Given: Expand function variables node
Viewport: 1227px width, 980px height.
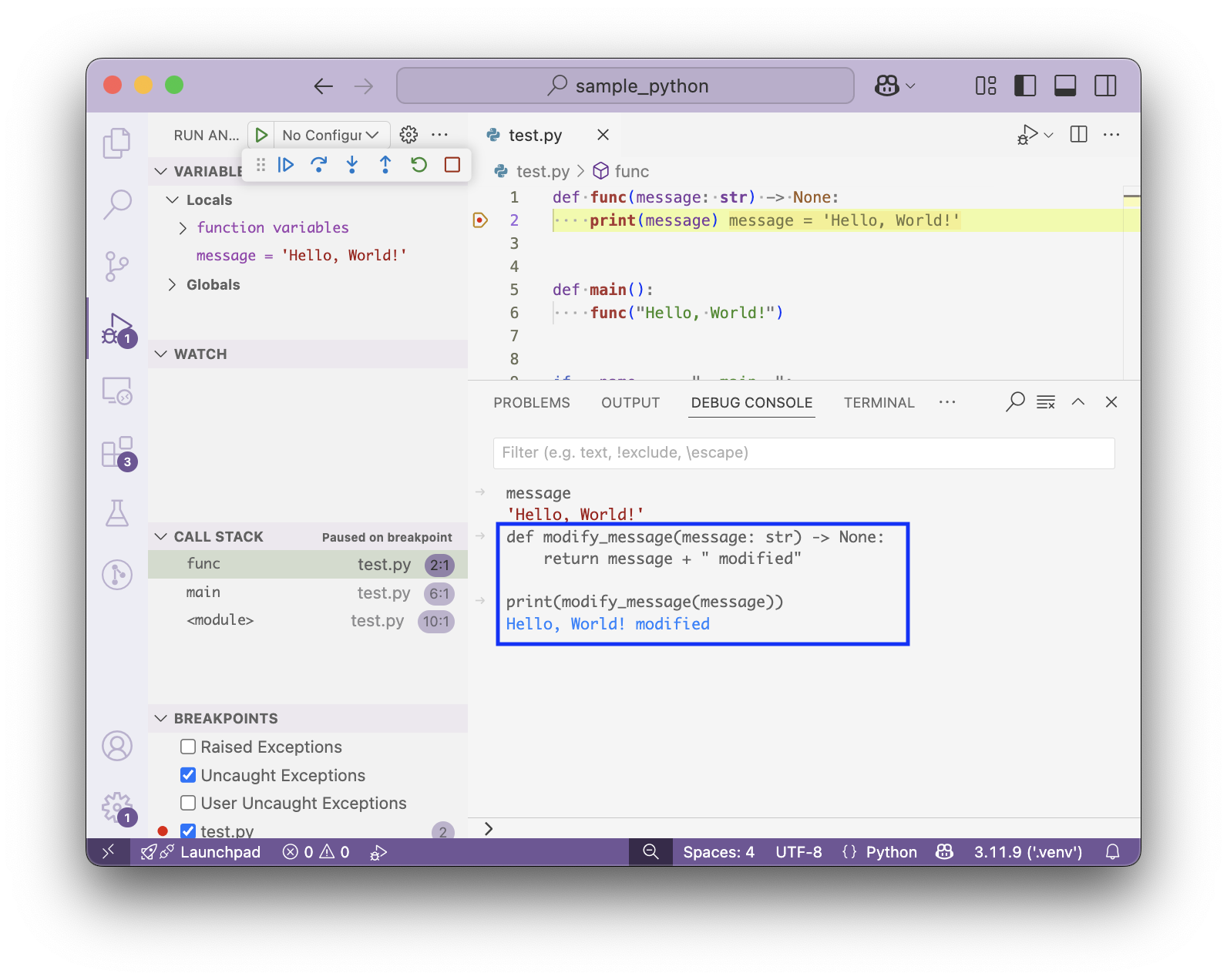Looking at the screenshot, I should point(183,228).
